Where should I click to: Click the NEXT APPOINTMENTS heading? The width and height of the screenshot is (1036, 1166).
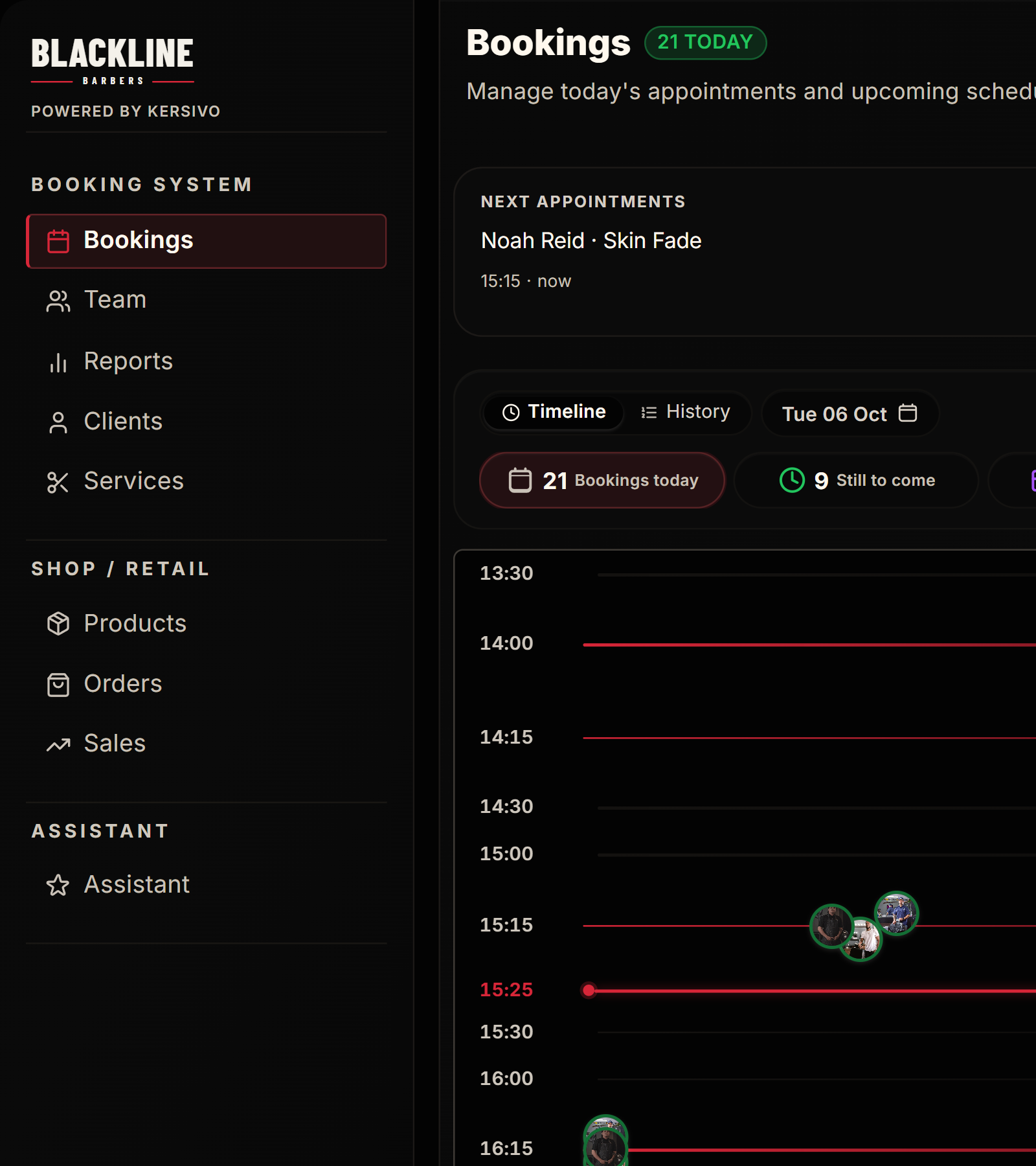(583, 202)
